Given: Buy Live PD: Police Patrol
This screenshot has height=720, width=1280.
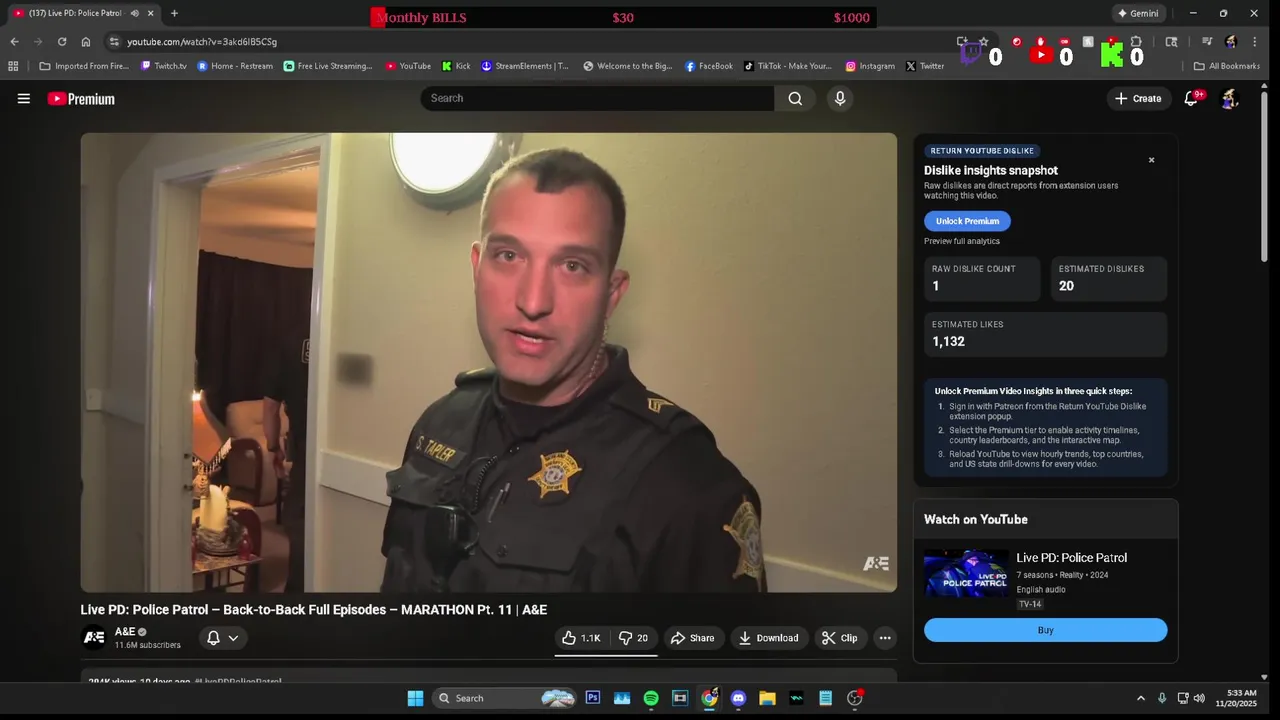Looking at the screenshot, I should (x=1045, y=630).
